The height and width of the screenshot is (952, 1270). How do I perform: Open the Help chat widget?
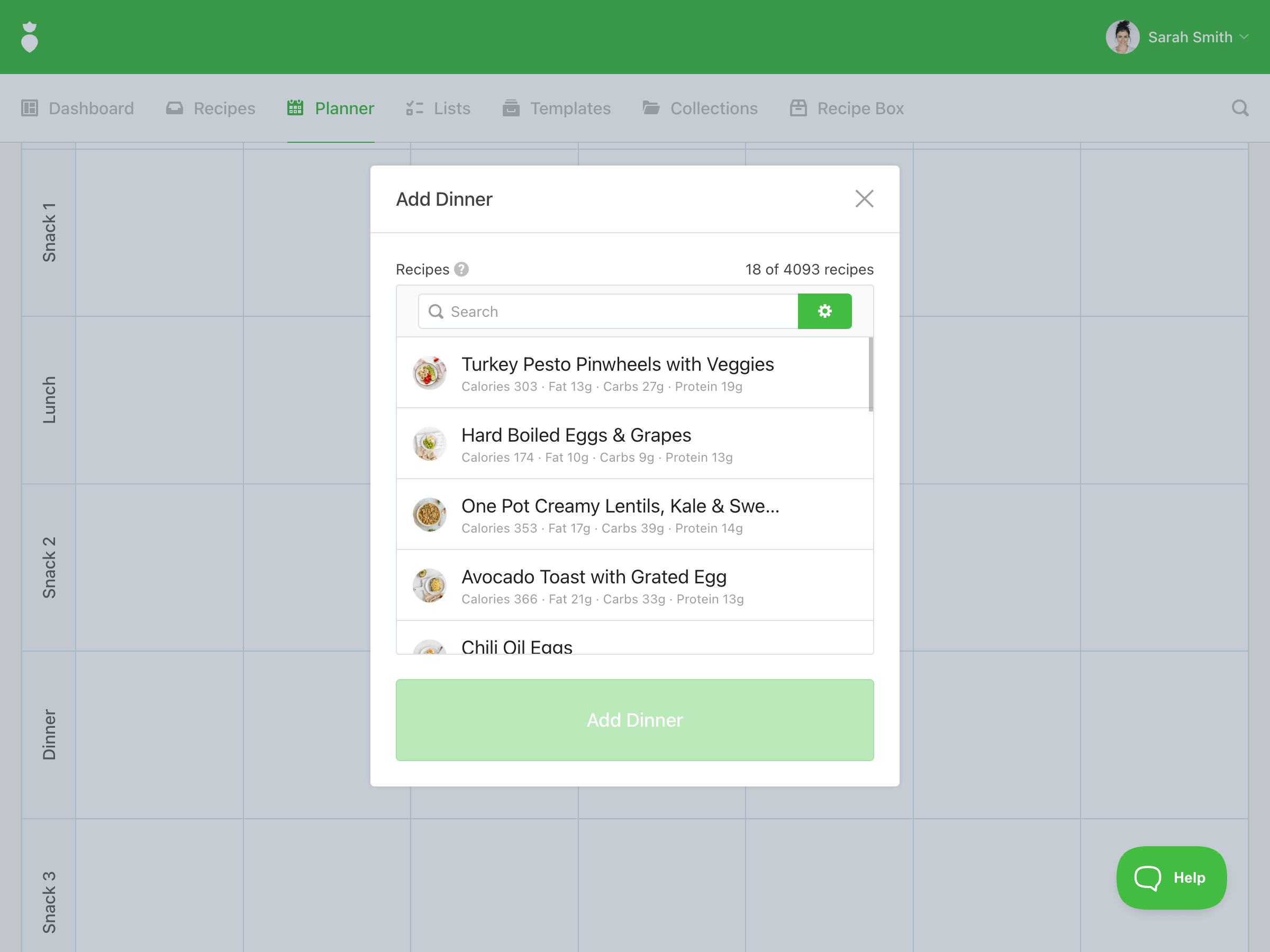click(x=1171, y=877)
